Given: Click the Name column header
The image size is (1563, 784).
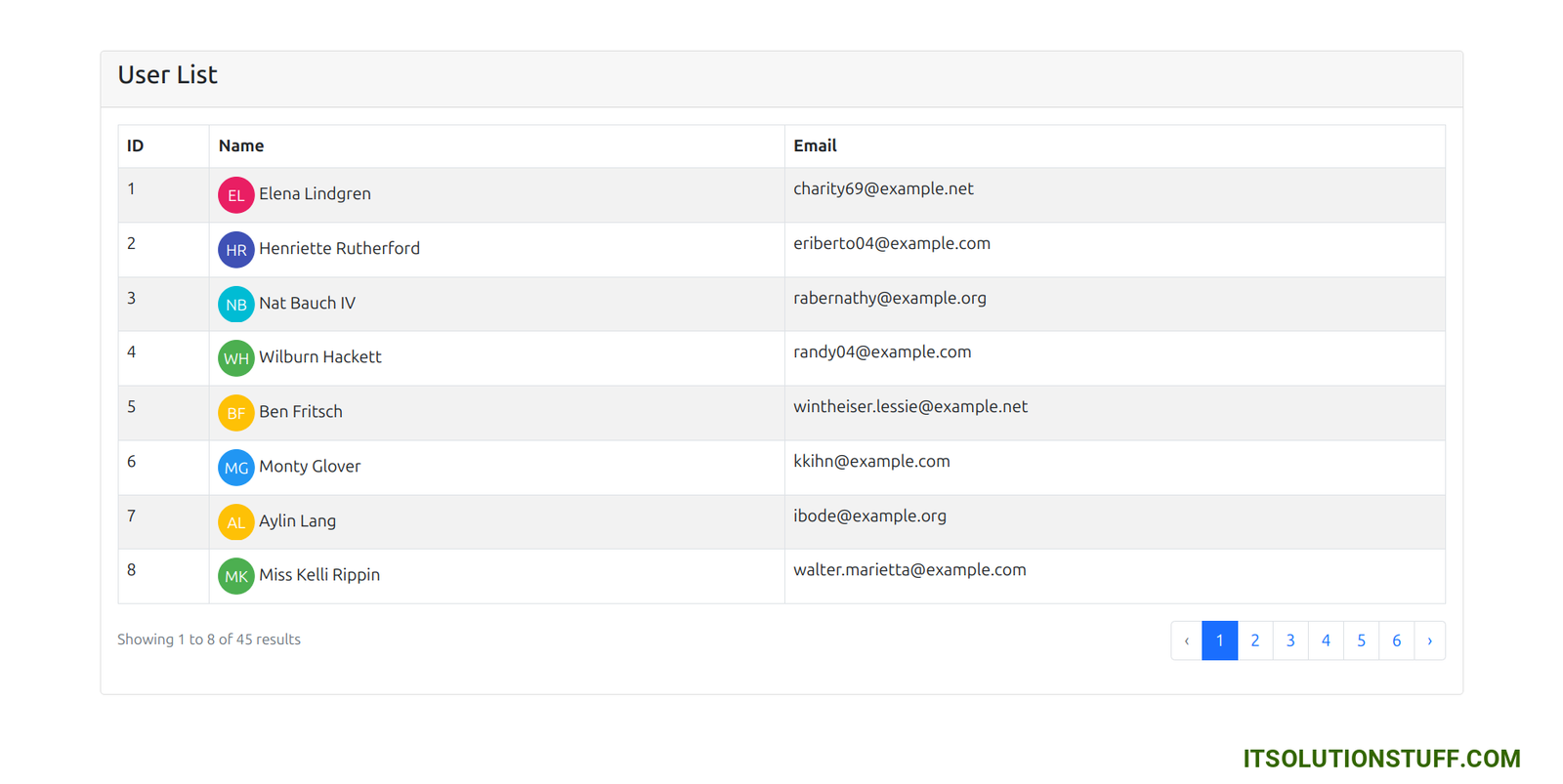Looking at the screenshot, I should (x=241, y=146).
